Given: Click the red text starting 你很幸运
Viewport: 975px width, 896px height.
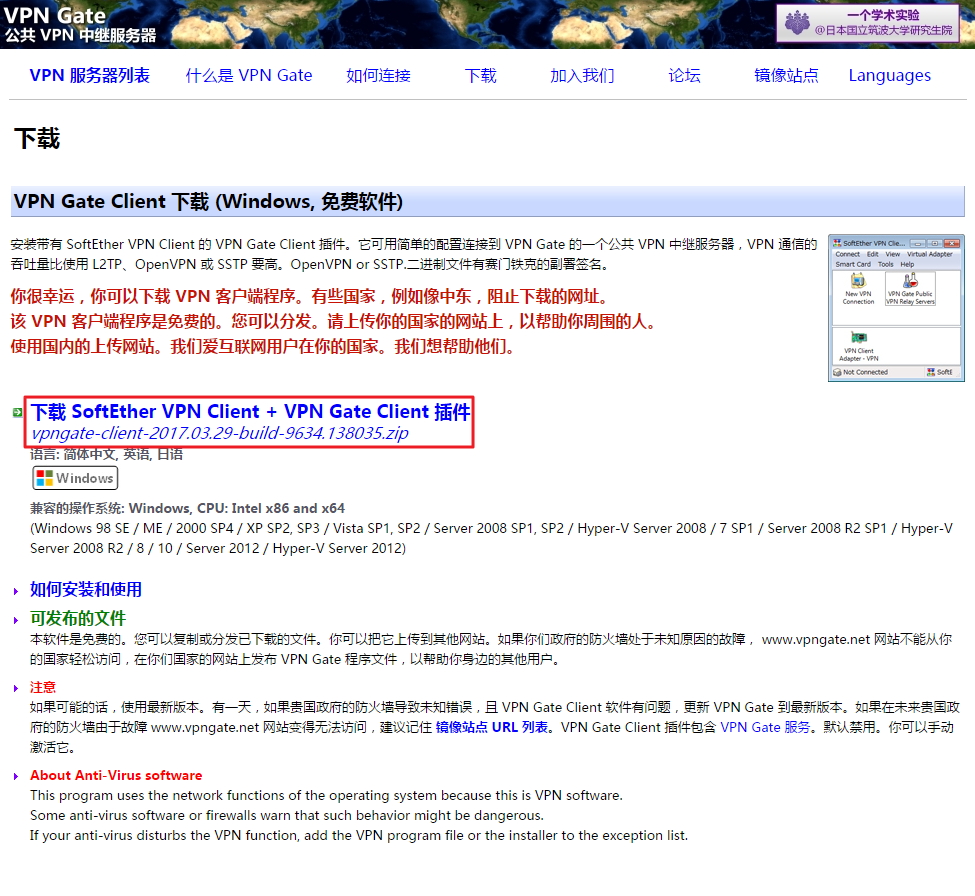Looking at the screenshot, I should (x=309, y=296).
